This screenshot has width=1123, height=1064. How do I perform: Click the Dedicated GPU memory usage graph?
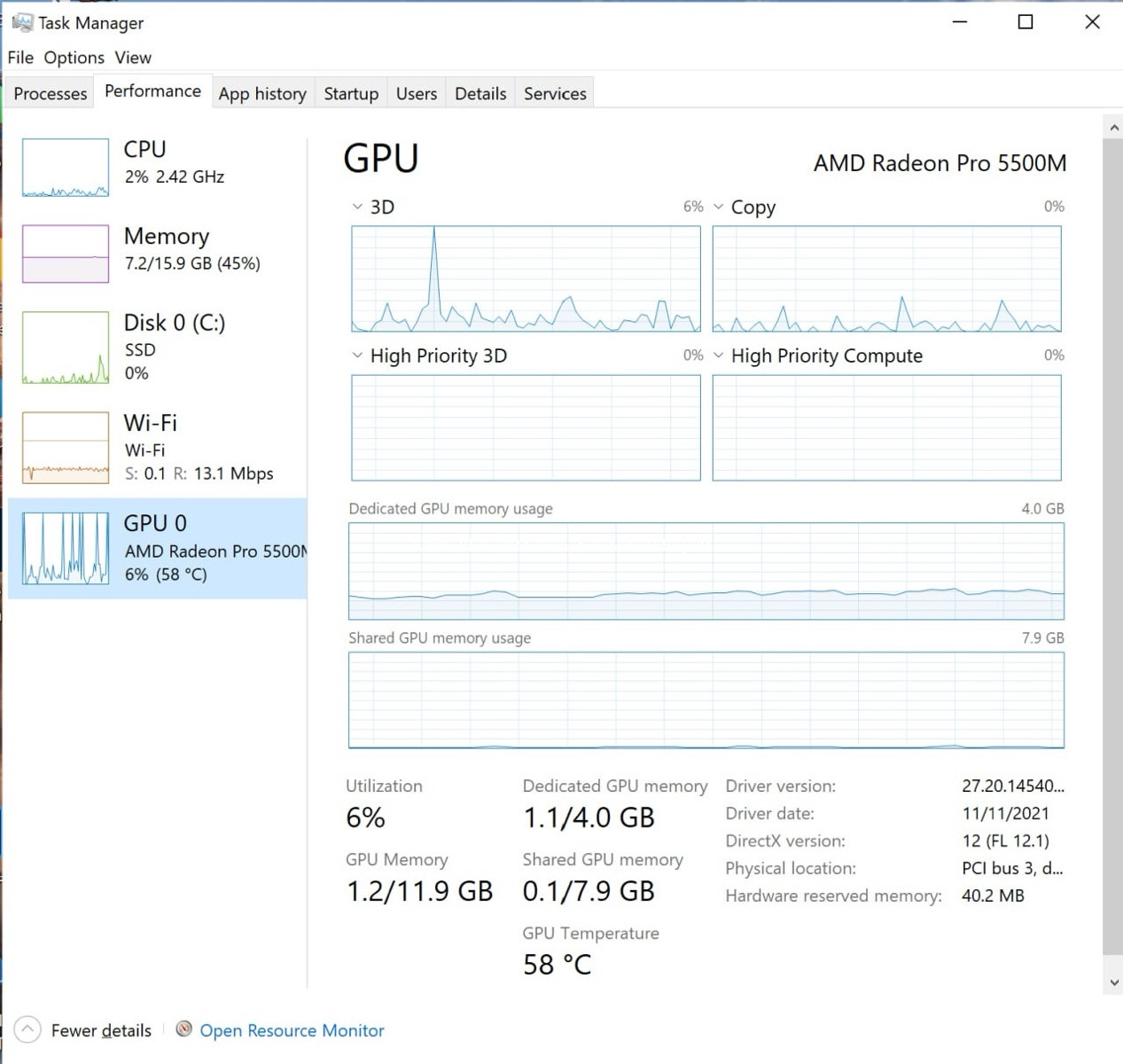(x=706, y=571)
